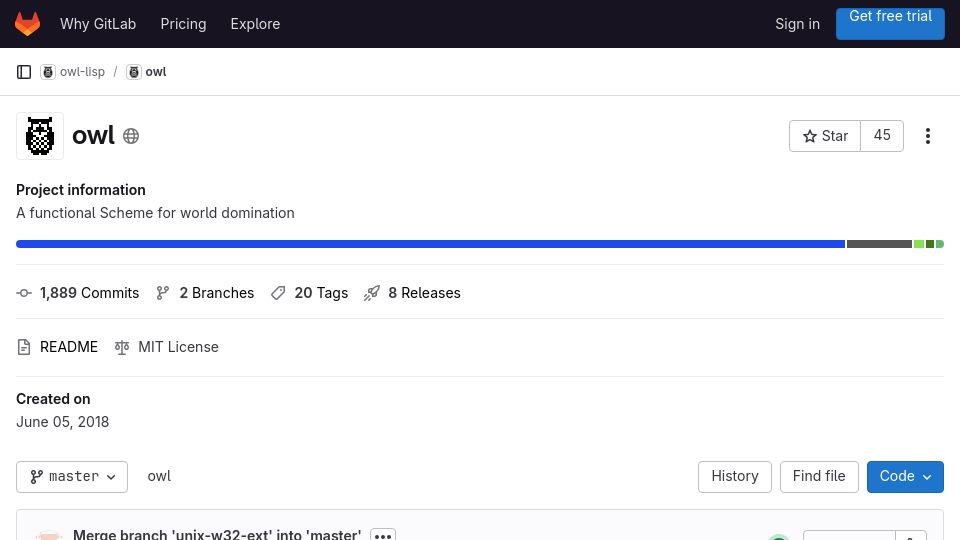Star the owl project
The image size is (960, 540).
(825, 136)
